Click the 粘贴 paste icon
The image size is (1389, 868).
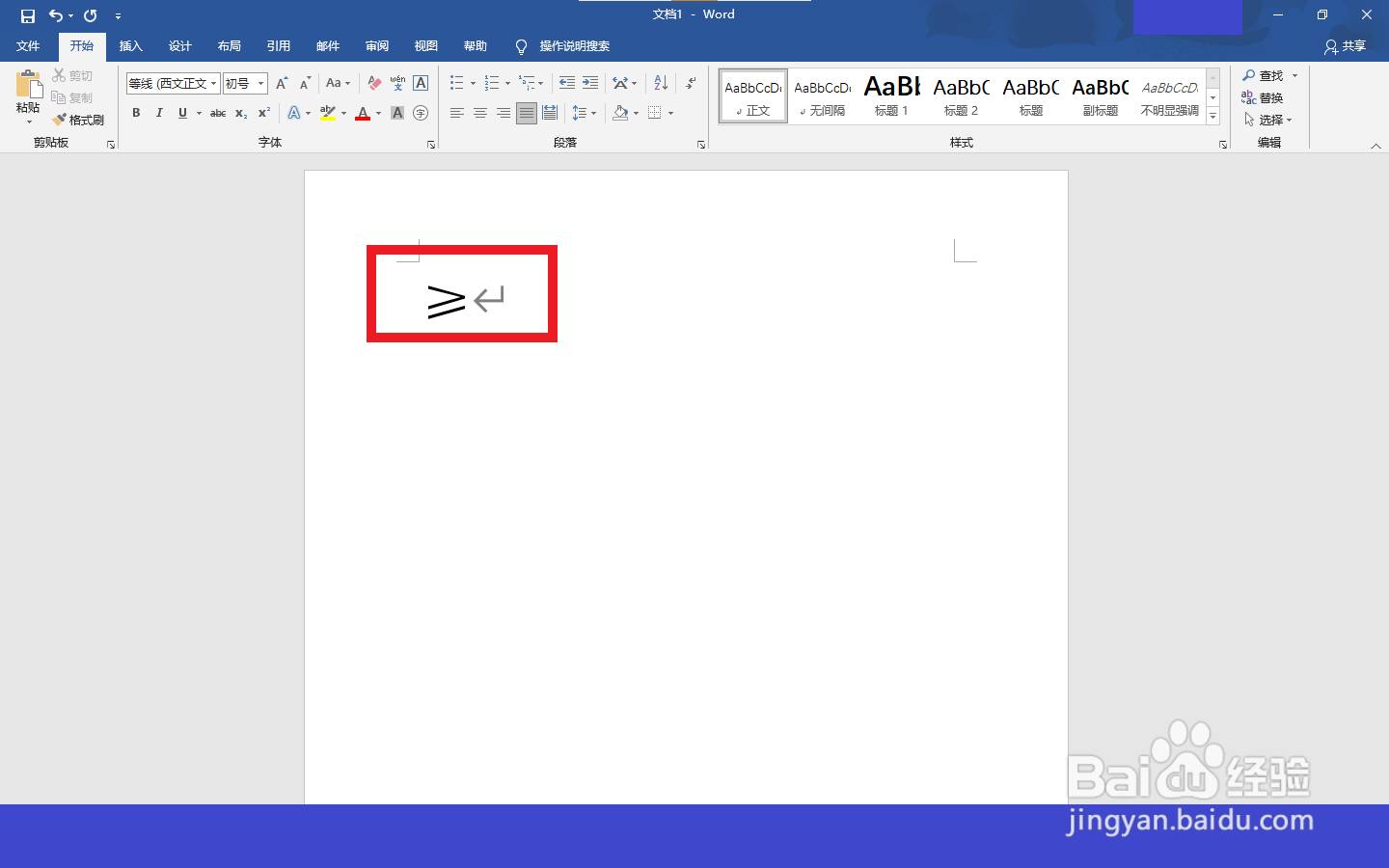tap(28, 85)
